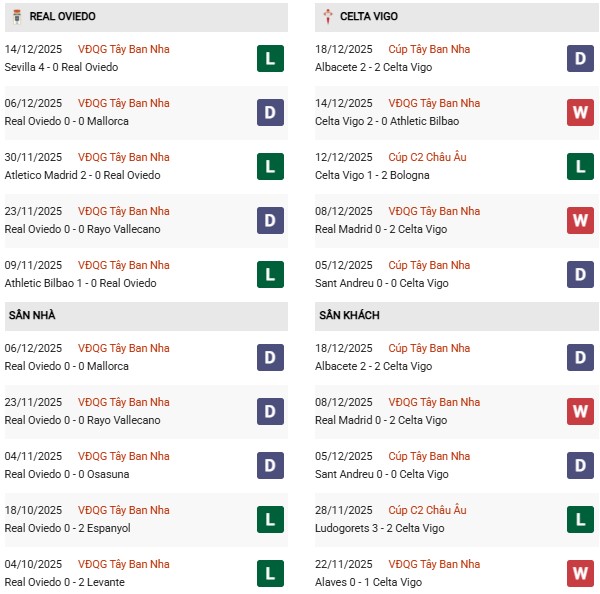Select the SÂN NHÀ section header
600x594 pixels.
point(32,315)
